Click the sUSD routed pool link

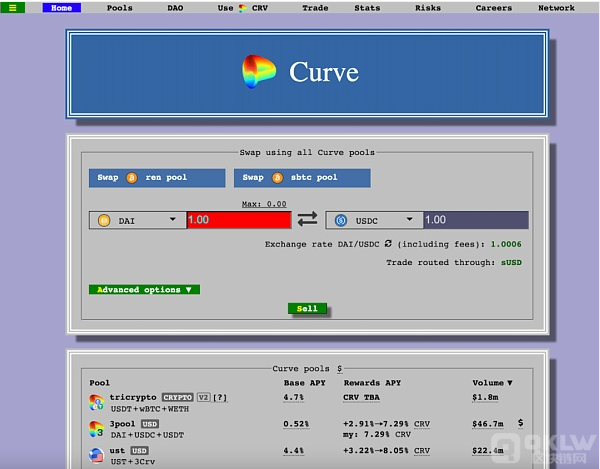[511, 262]
